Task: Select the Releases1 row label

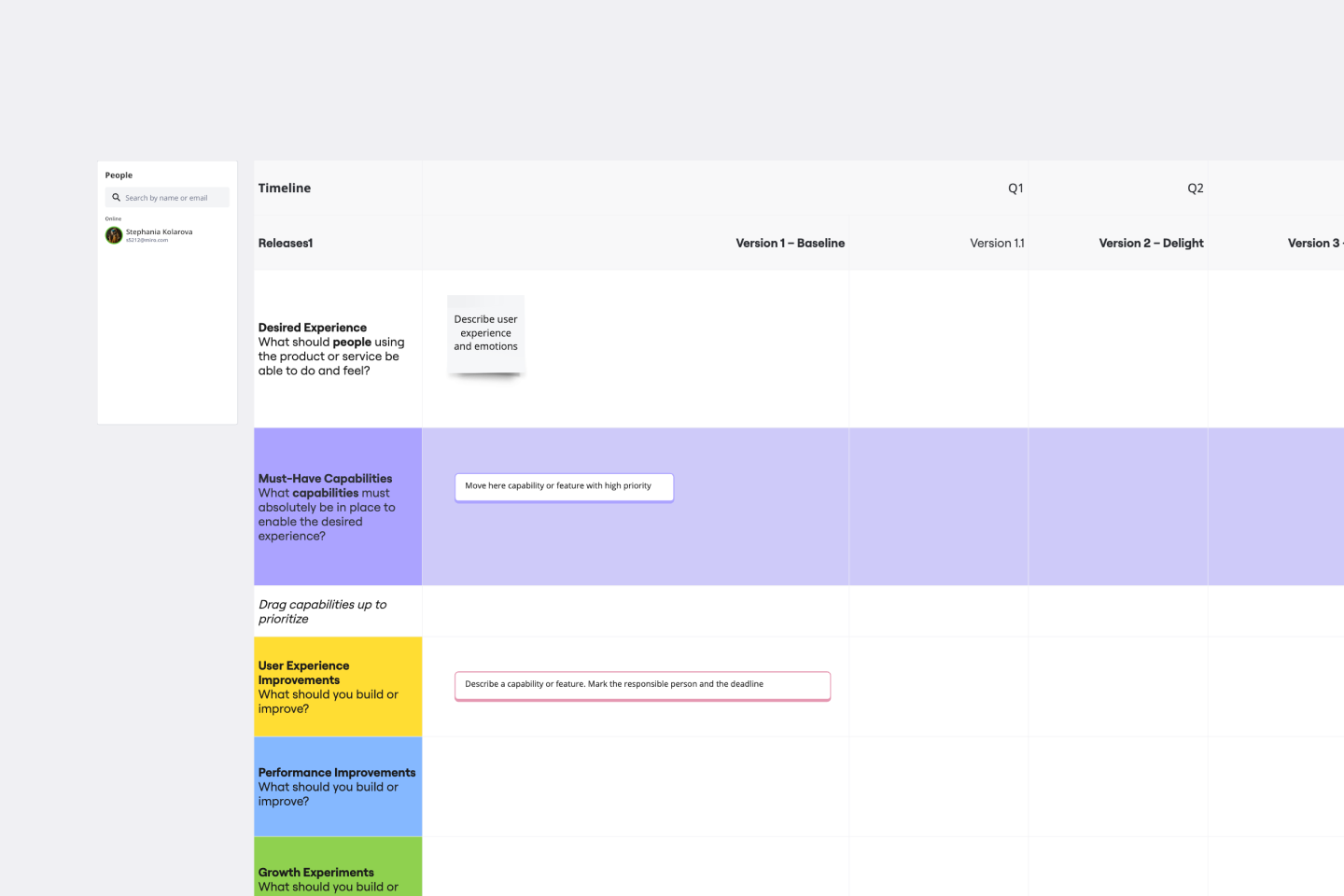Action: 286,244
